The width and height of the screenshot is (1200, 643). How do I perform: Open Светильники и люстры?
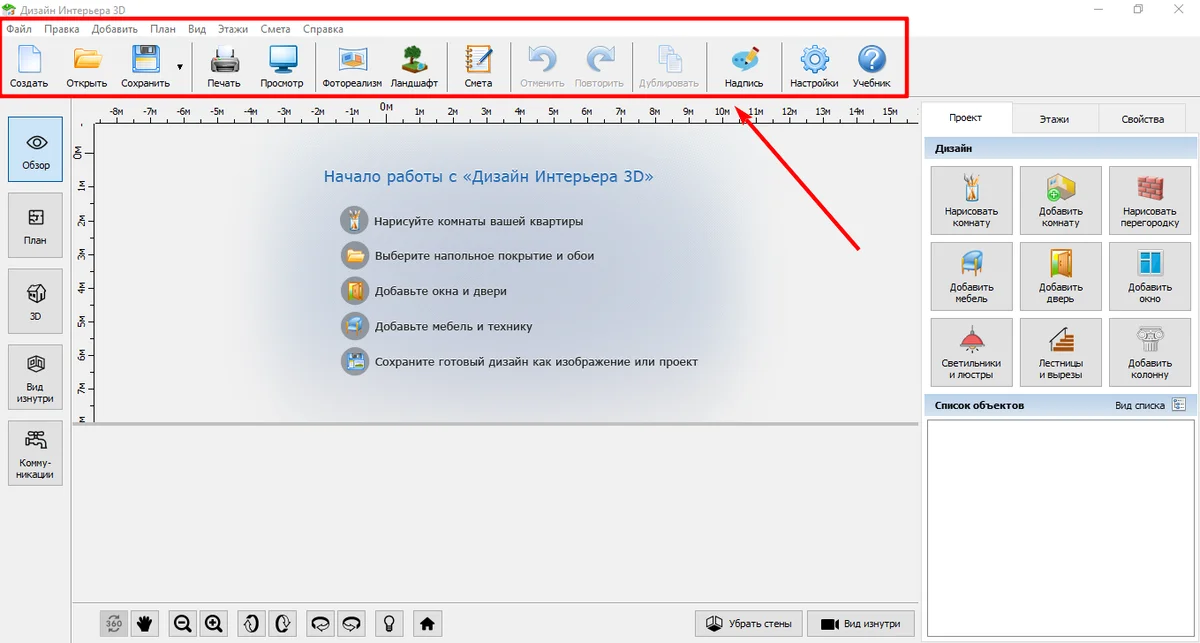(x=971, y=353)
